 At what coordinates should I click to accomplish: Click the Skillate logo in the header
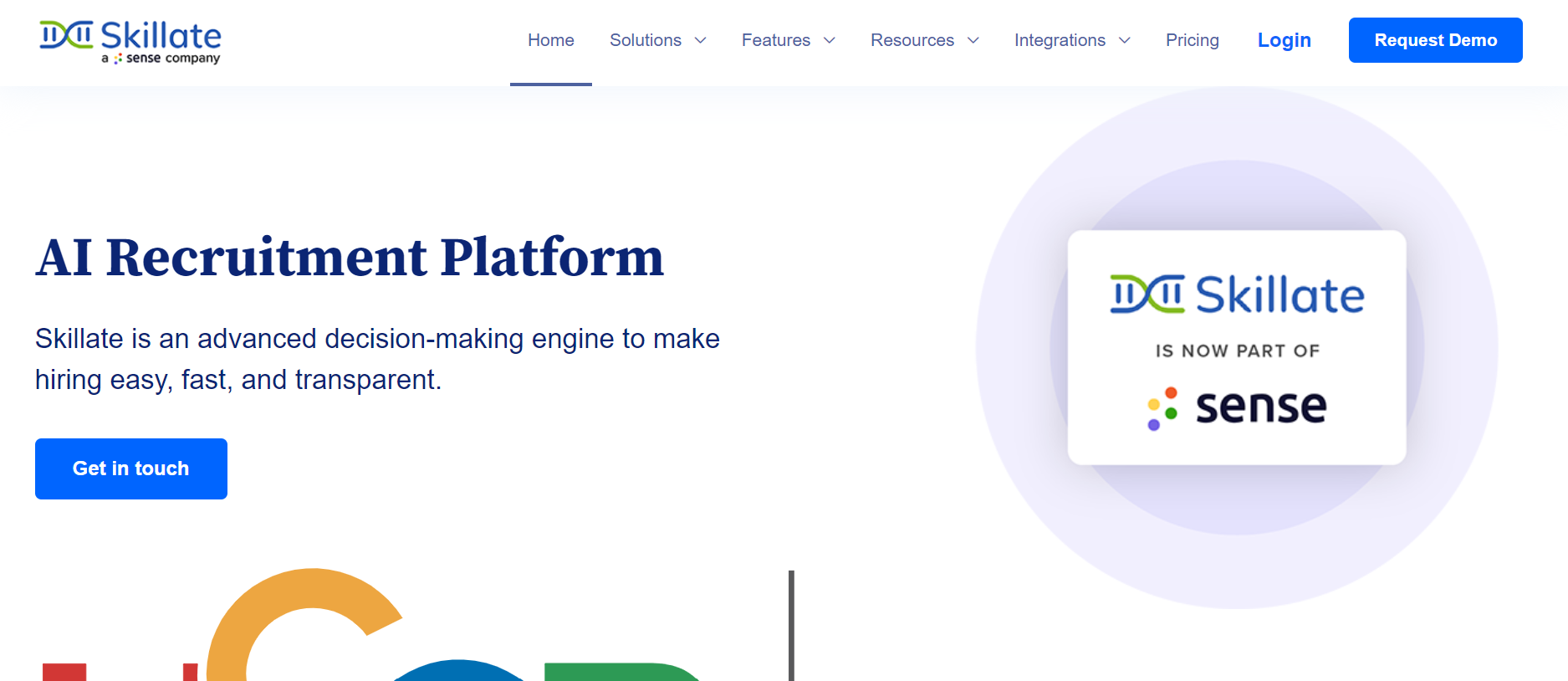pos(130,42)
